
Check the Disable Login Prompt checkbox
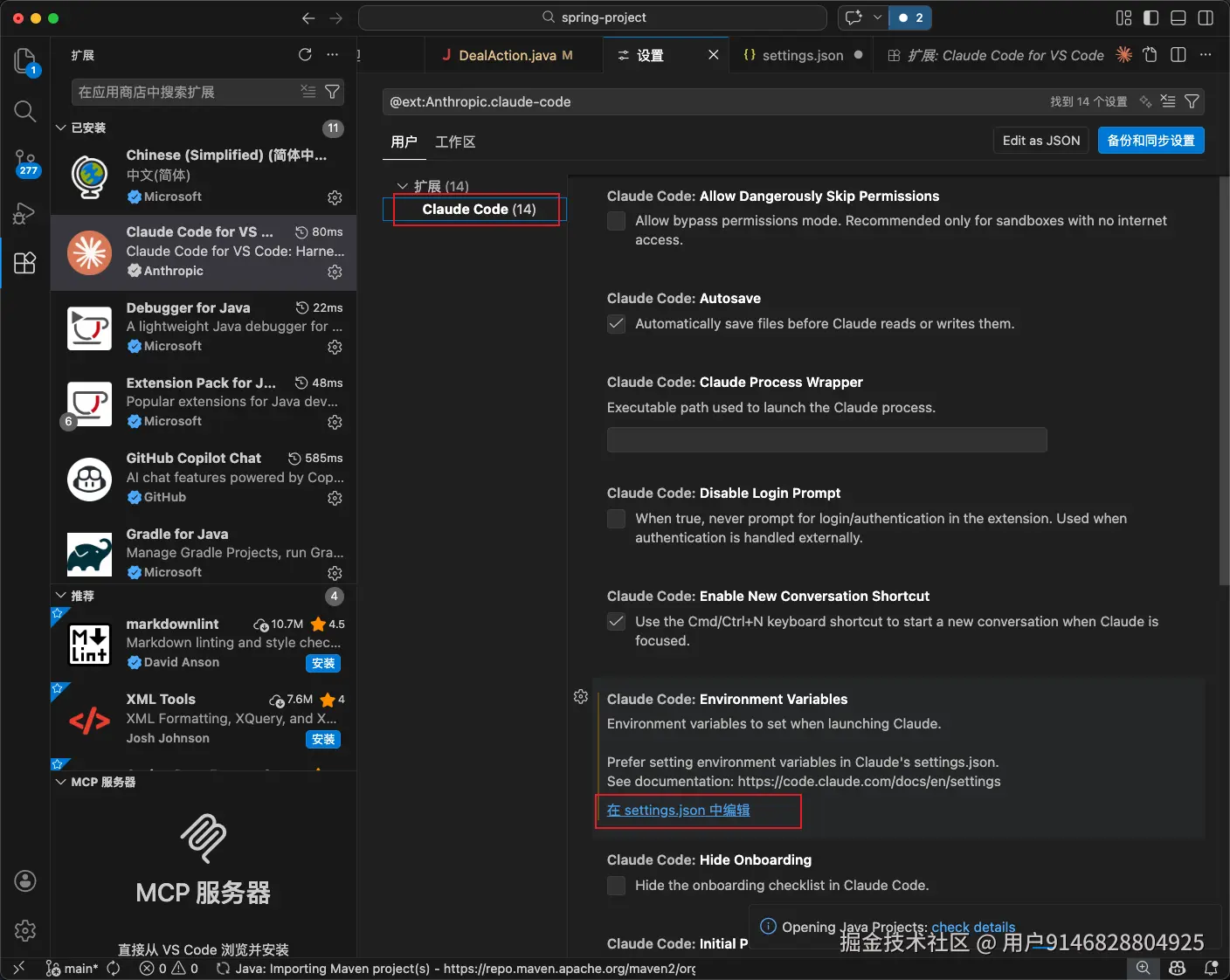pyautogui.click(x=617, y=519)
